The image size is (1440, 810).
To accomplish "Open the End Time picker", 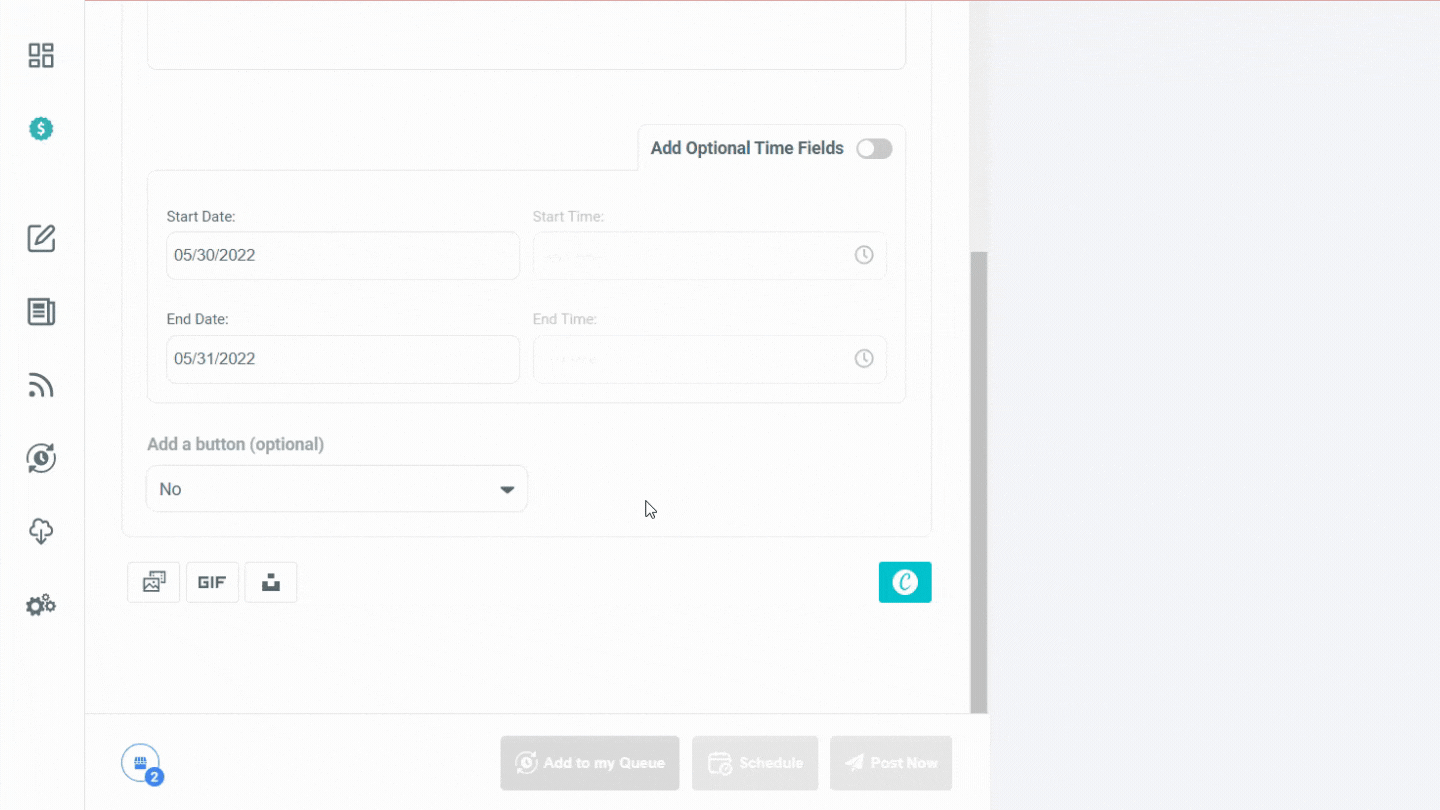I will point(863,358).
